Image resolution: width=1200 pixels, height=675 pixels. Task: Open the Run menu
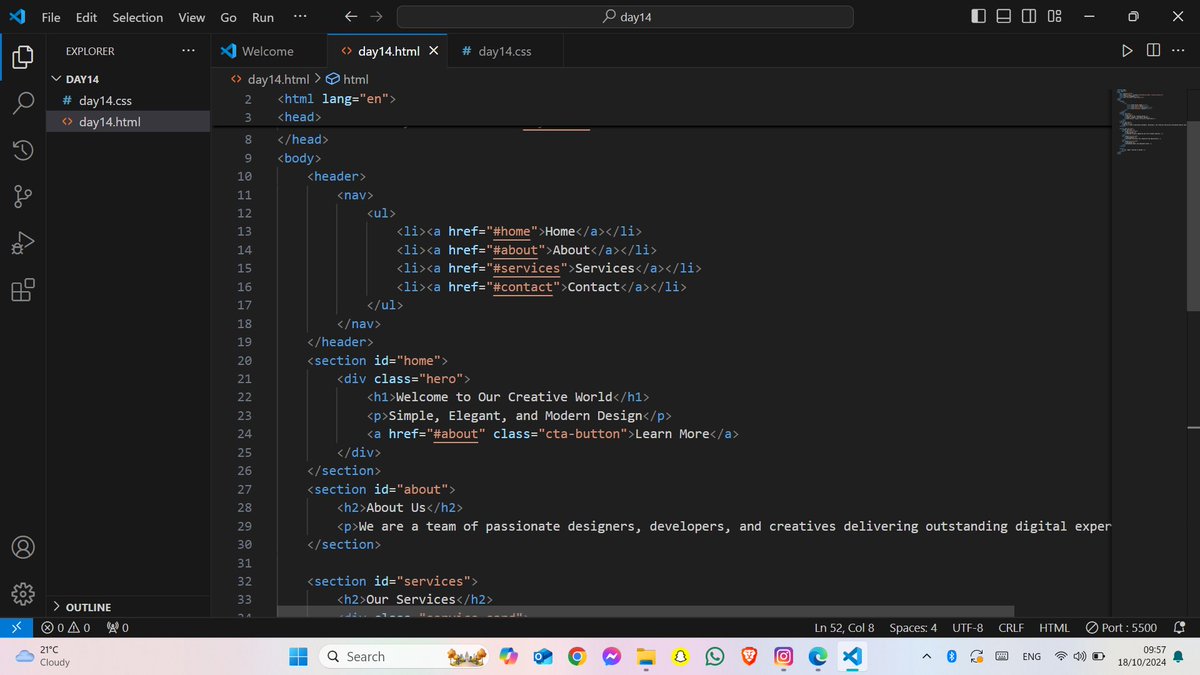263,17
